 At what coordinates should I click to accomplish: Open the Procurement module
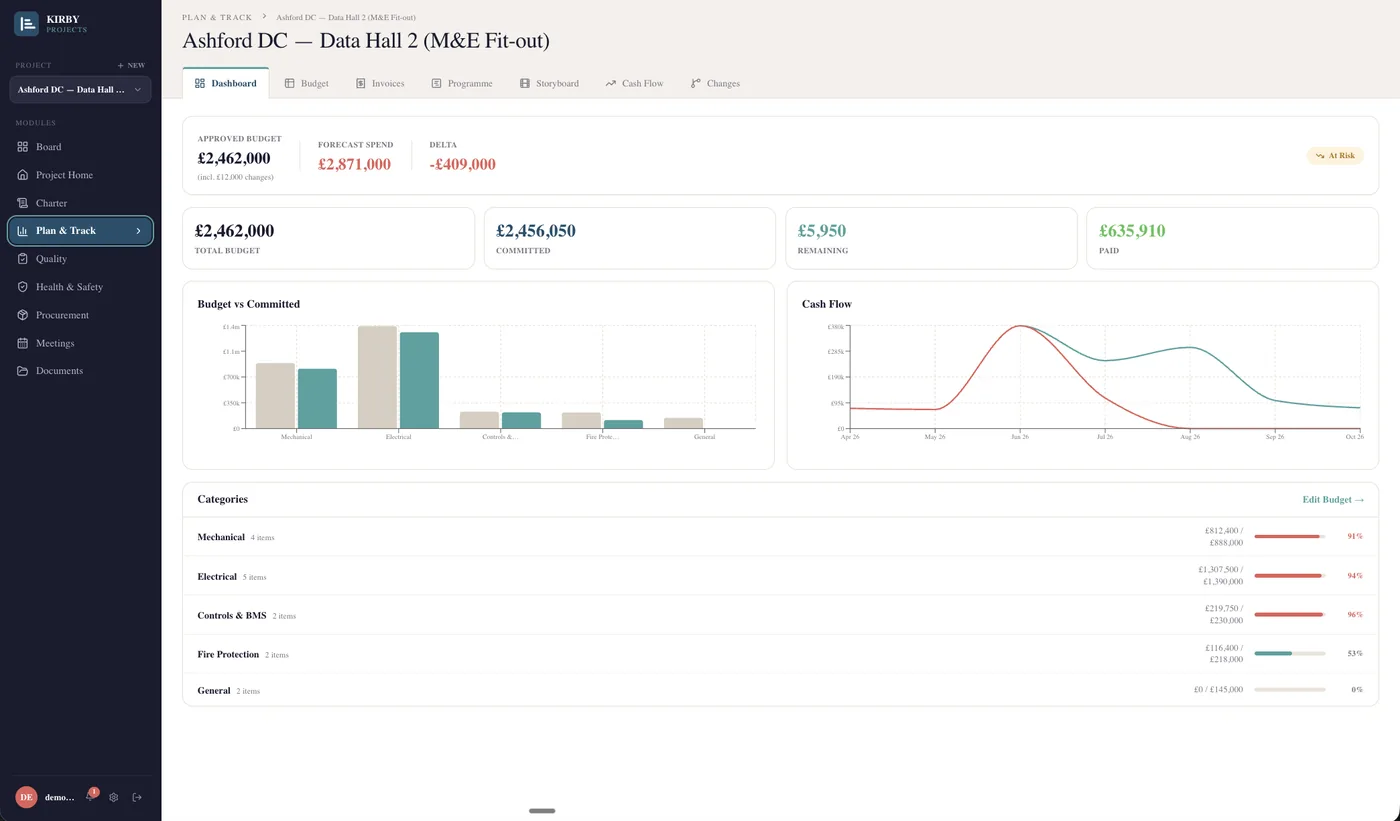point(80,315)
